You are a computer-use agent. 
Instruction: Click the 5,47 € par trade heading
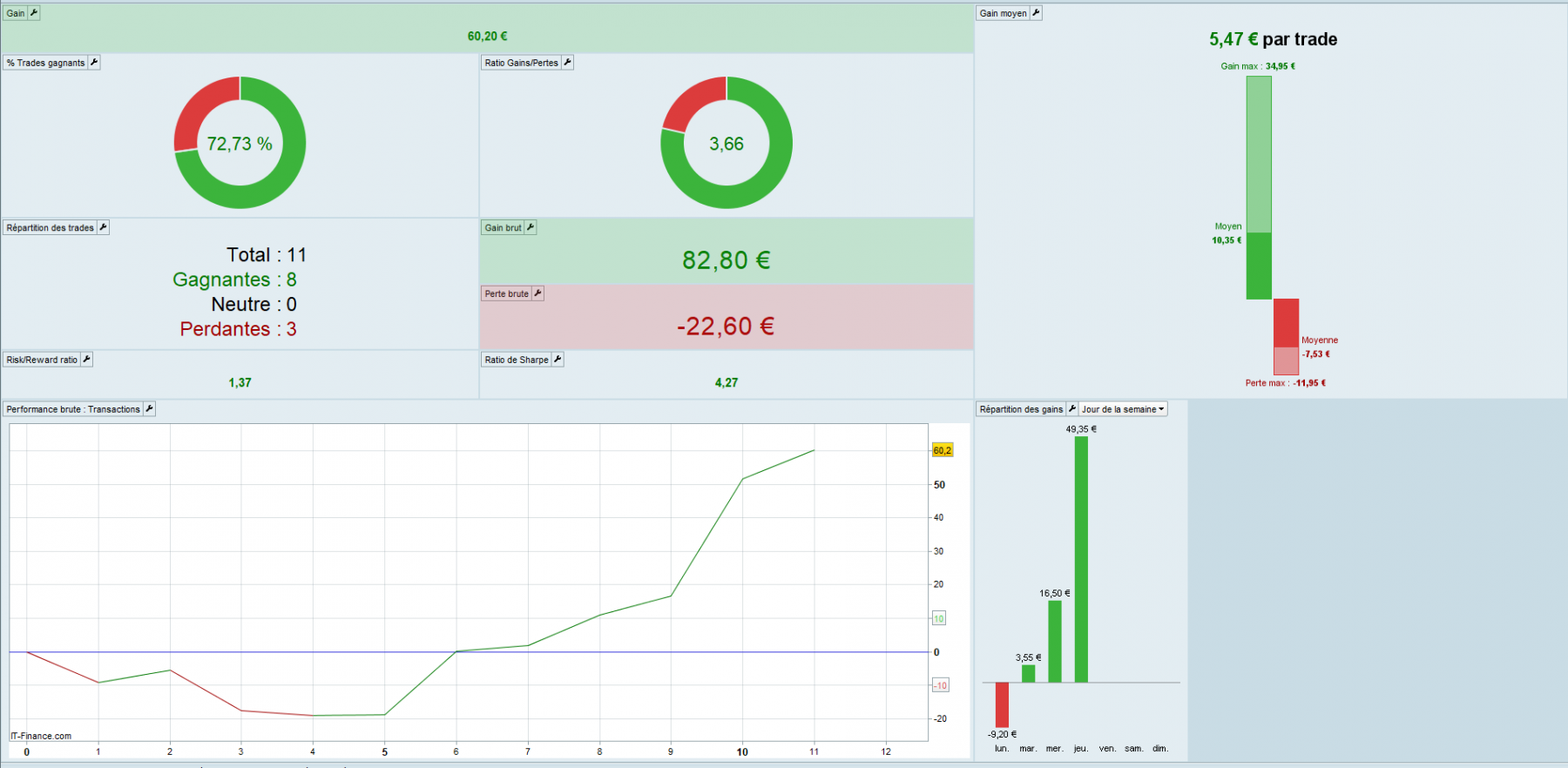pos(1273,39)
